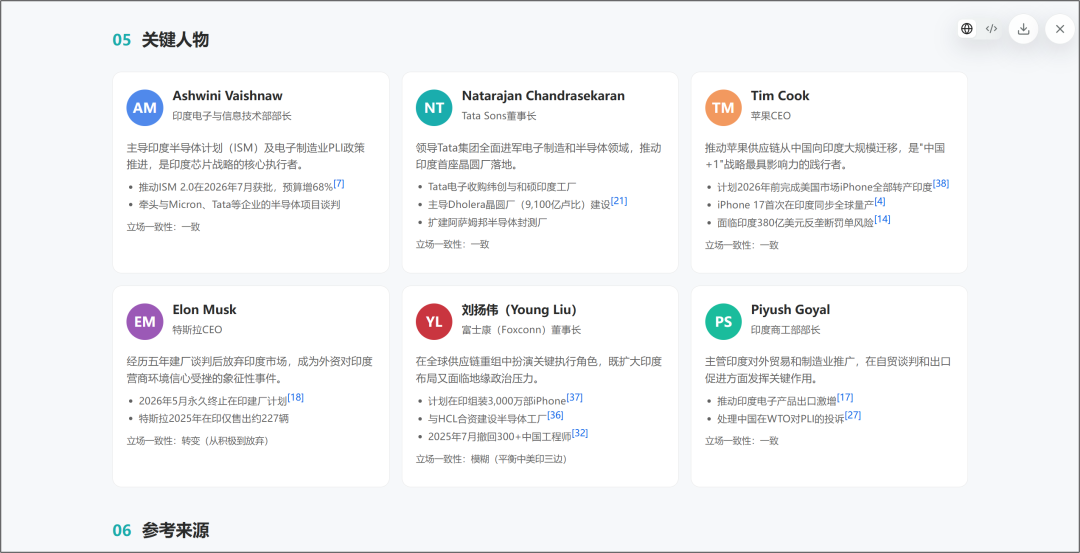Click 立场一致性：一致 in the Ashwini Vaishnaw card

tap(163, 227)
